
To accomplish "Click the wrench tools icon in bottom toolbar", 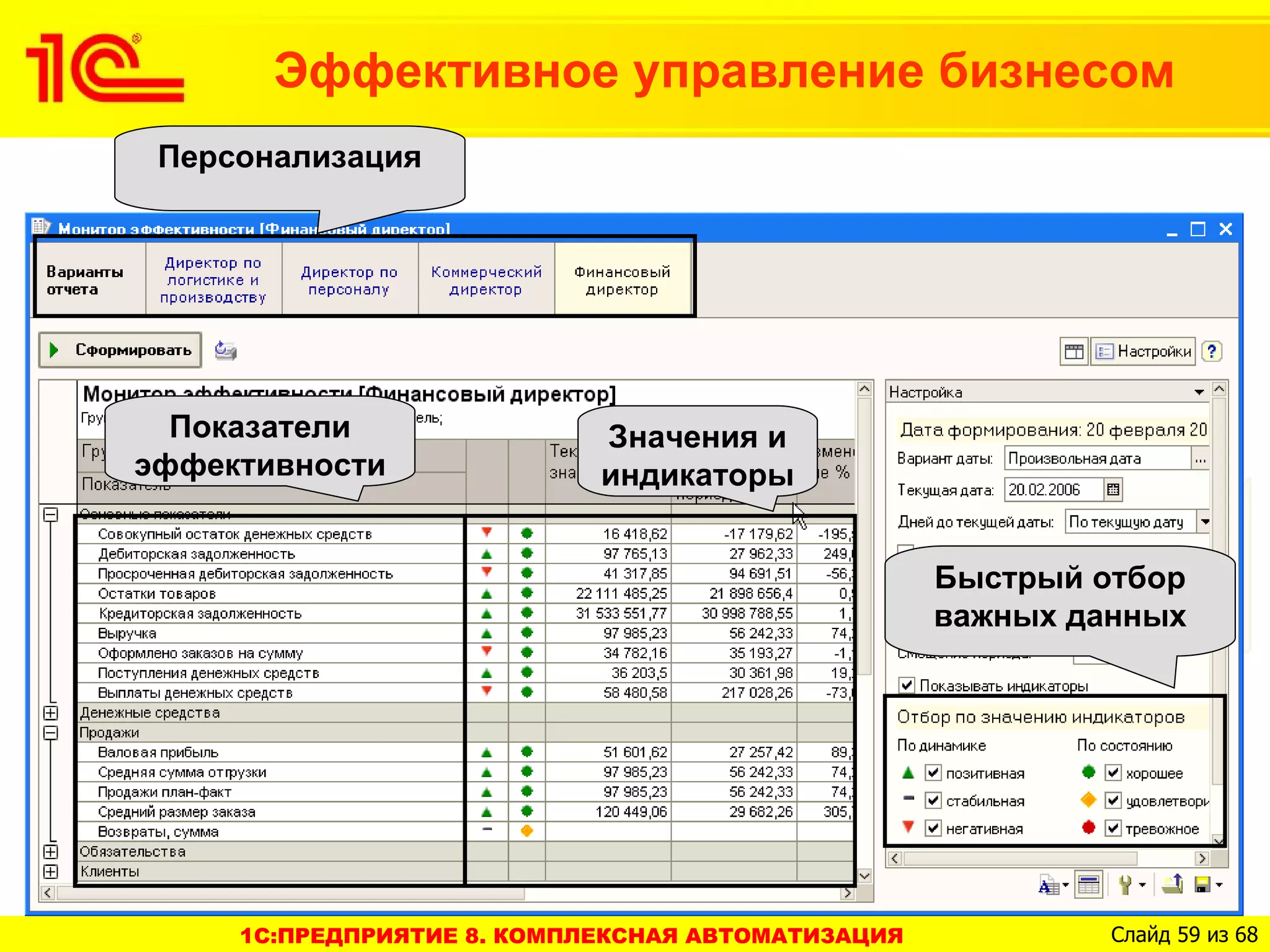I will coord(1125,885).
